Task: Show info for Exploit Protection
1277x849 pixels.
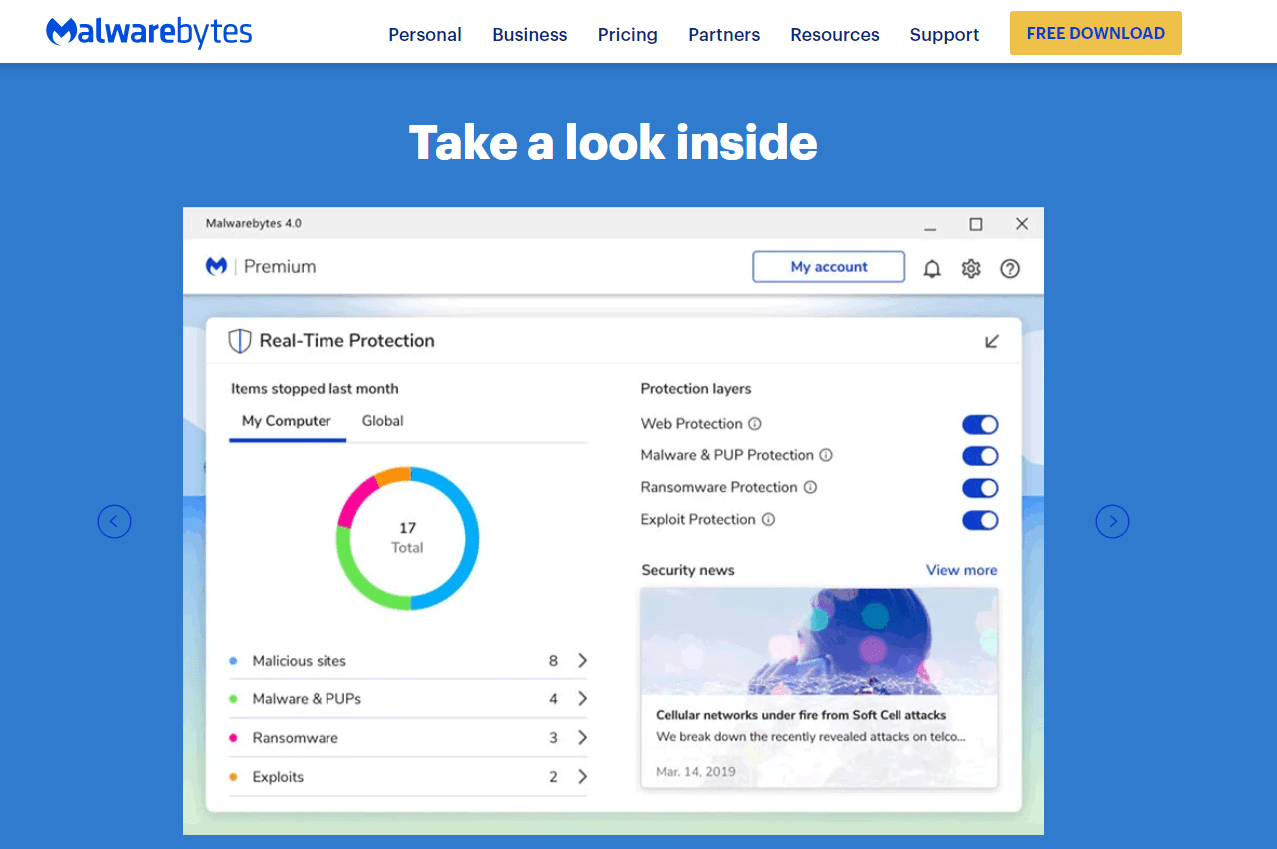Action: coord(768,520)
